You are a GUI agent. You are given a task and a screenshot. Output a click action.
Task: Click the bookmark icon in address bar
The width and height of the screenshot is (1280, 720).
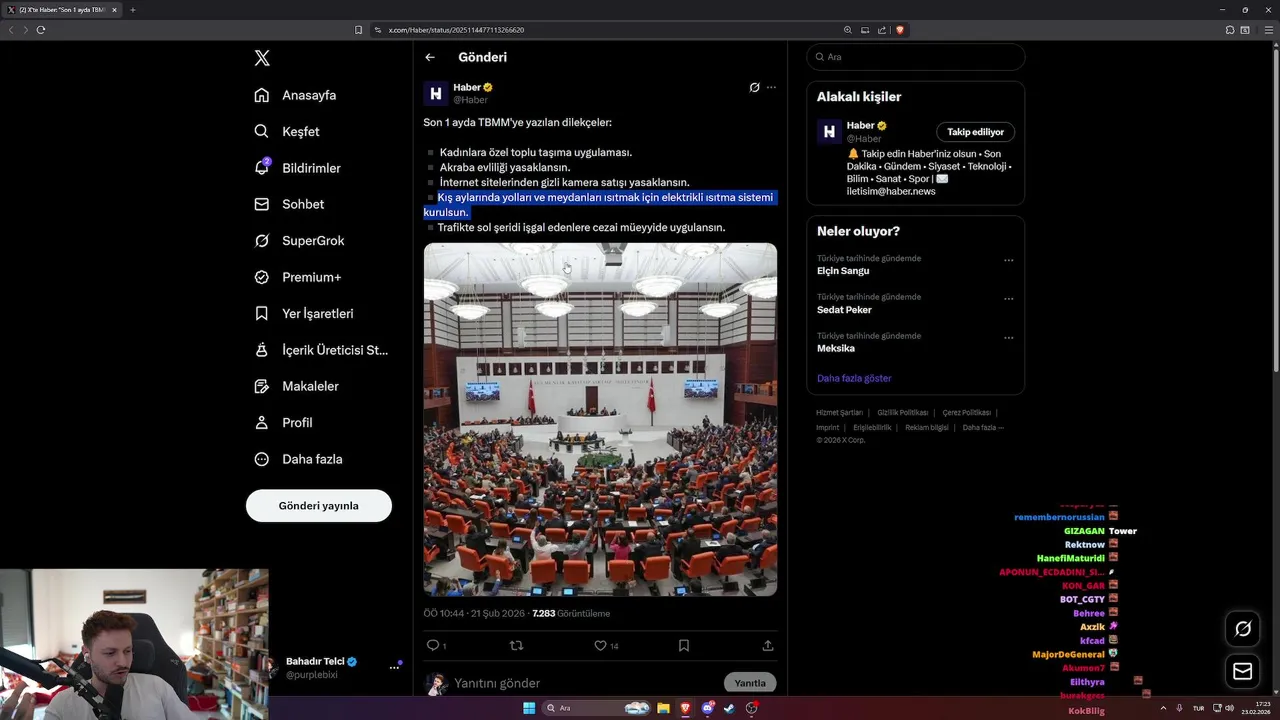(x=359, y=30)
